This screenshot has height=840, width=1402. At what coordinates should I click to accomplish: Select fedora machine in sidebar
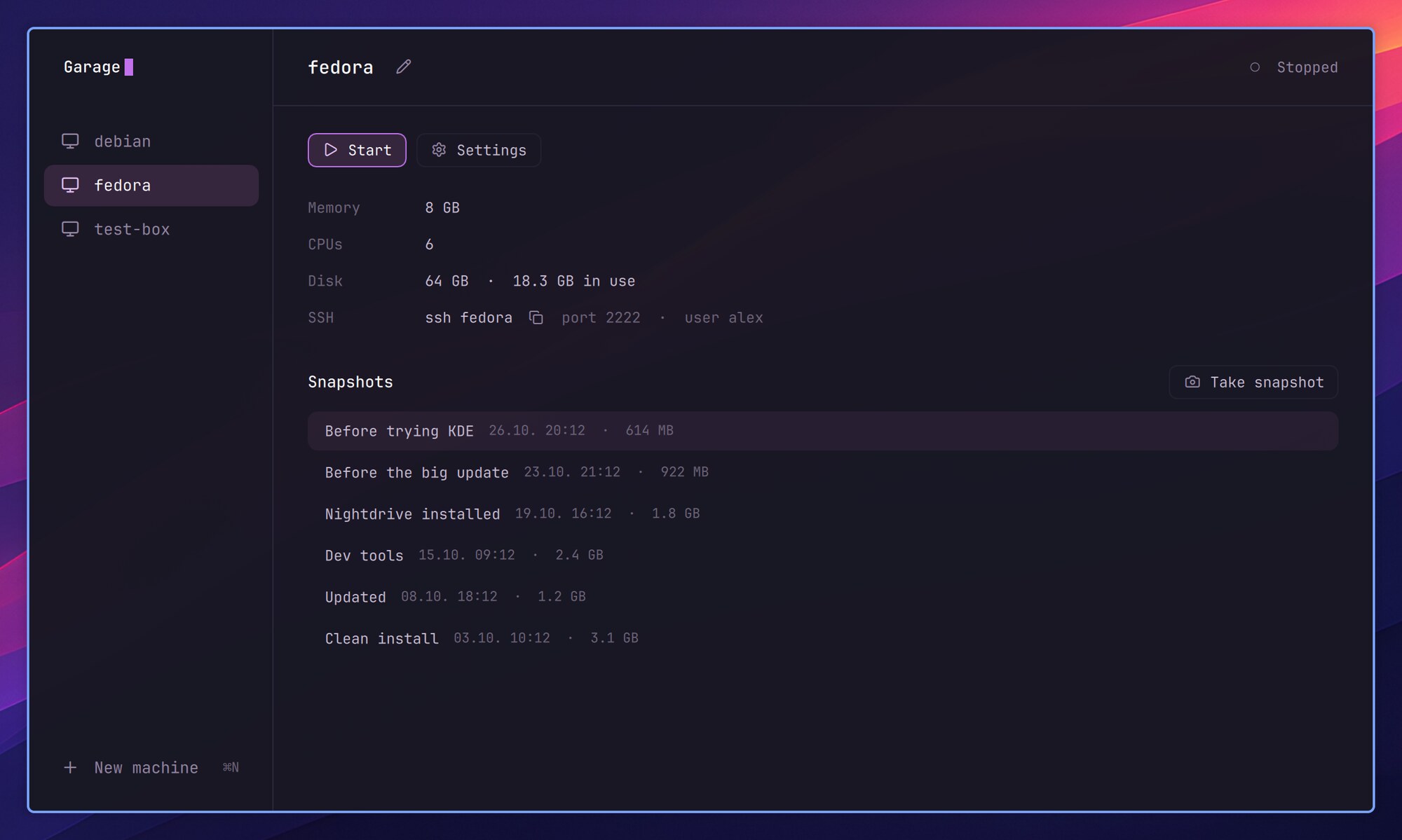tap(151, 185)
